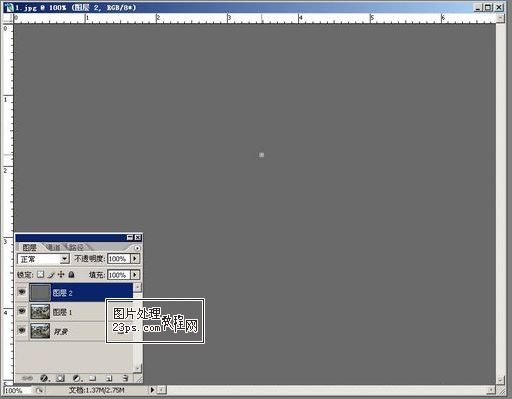
Task: Toggle lock image pixels brush icon
Action: tap(51, 275)
